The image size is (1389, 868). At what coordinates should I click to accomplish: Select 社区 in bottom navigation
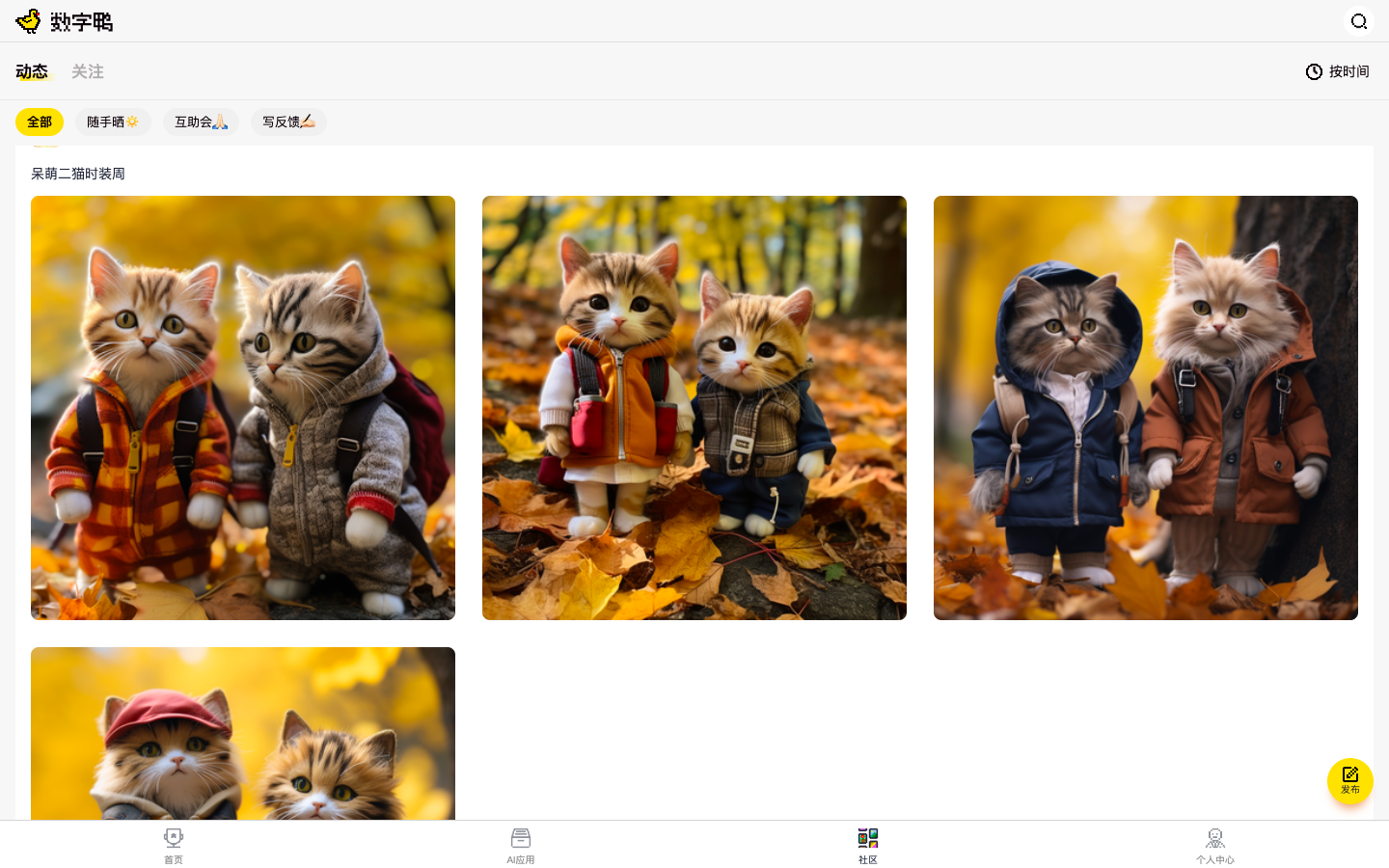point(868,846)
